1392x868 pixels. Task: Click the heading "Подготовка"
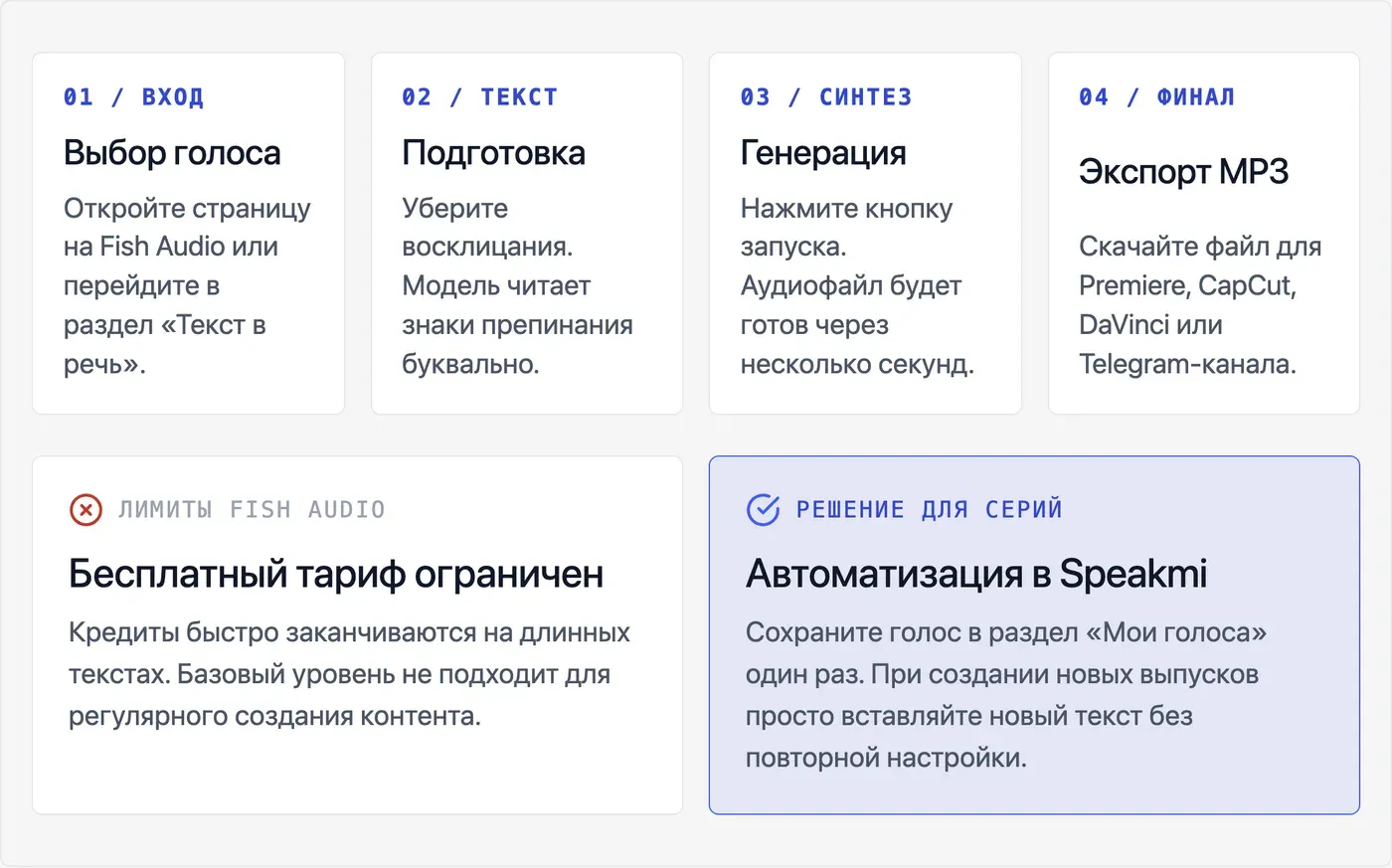tap(494, 153)
